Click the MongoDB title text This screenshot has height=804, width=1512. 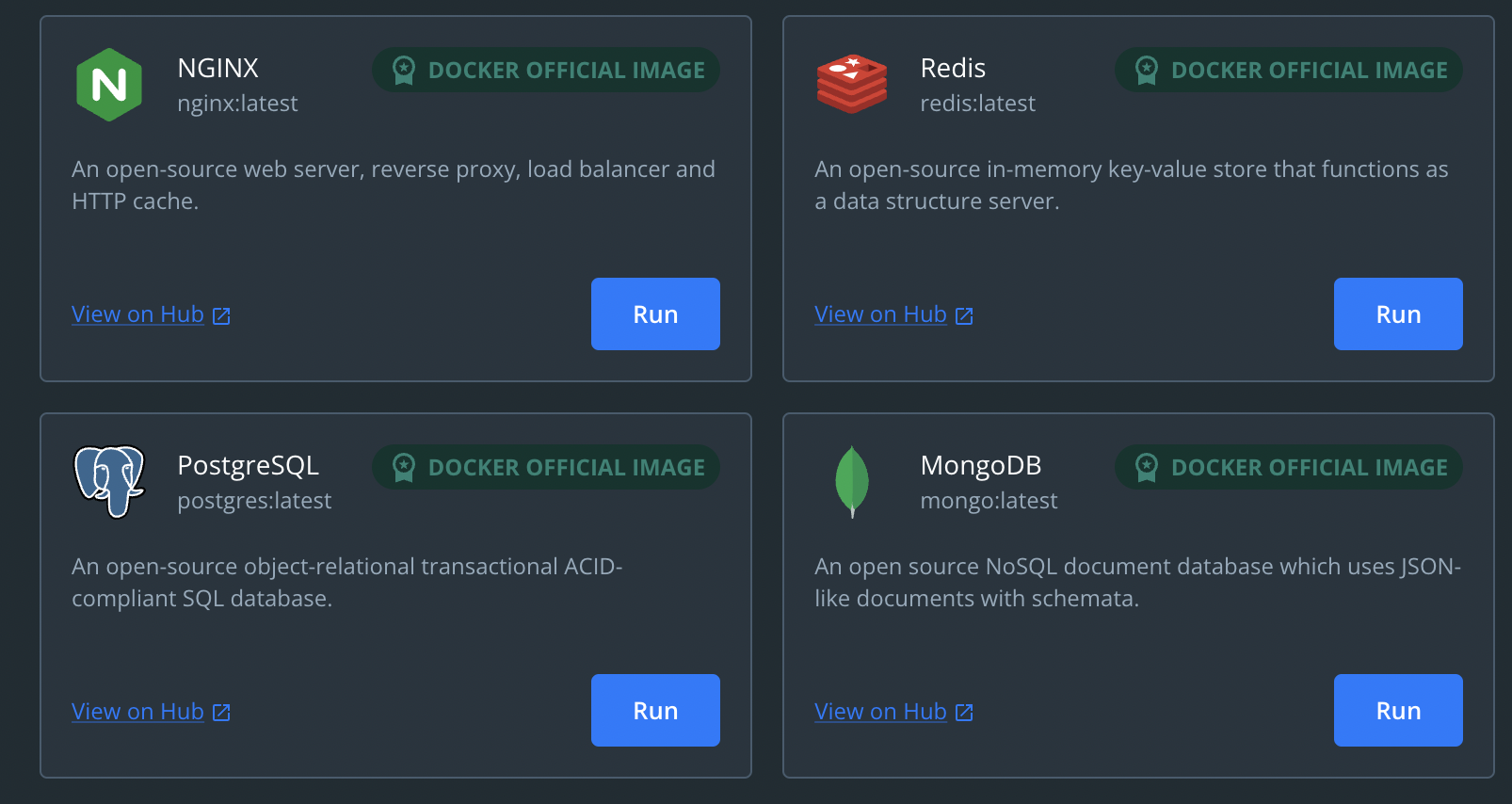pyautogui.click(x=981, y=465)
